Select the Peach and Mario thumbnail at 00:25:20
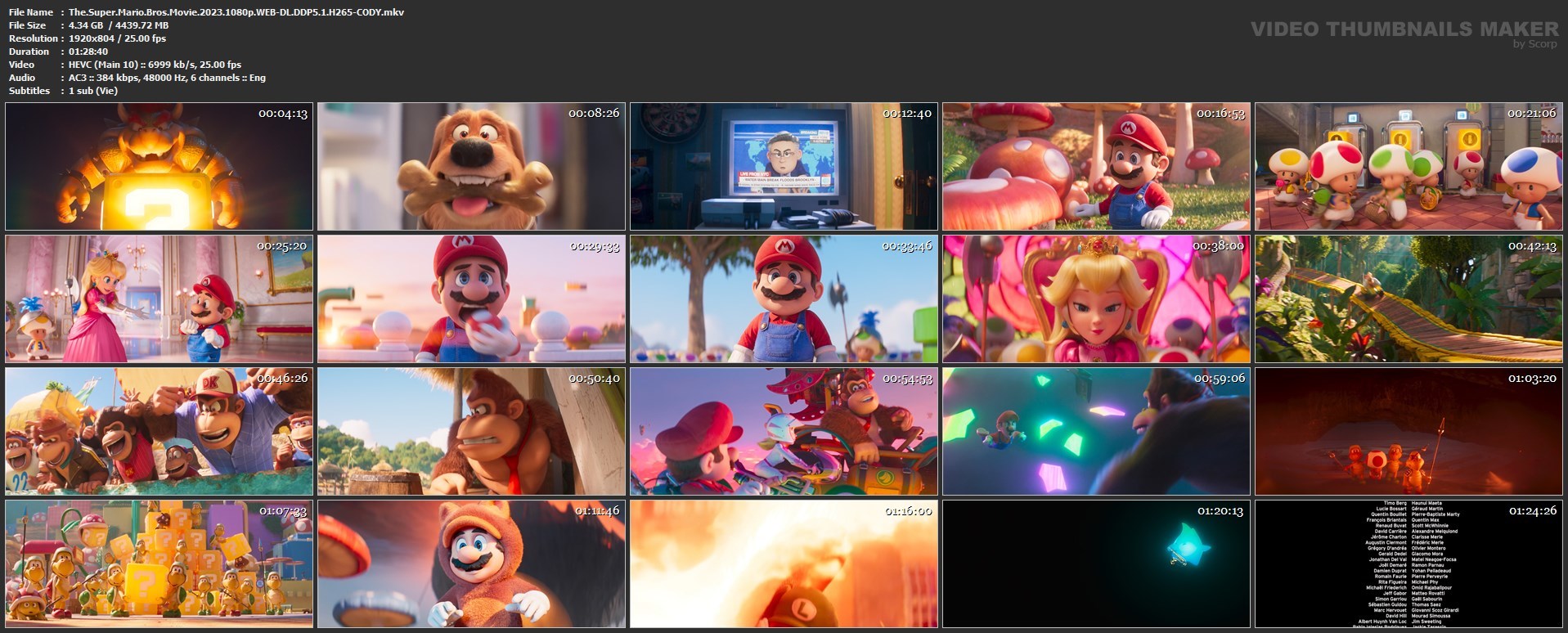 pyautogui.click(x=159, y=299)
